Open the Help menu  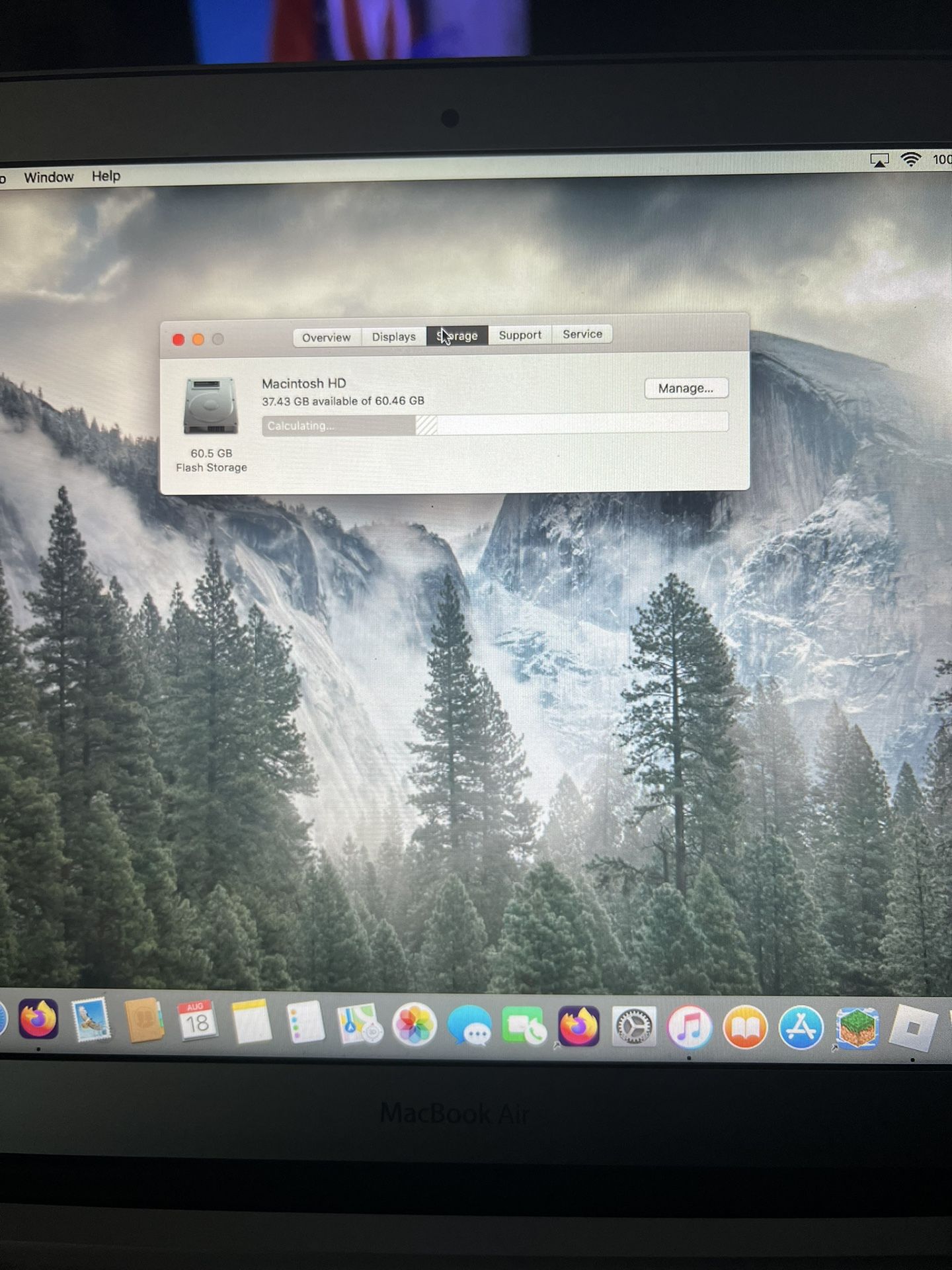coord(106,176)
